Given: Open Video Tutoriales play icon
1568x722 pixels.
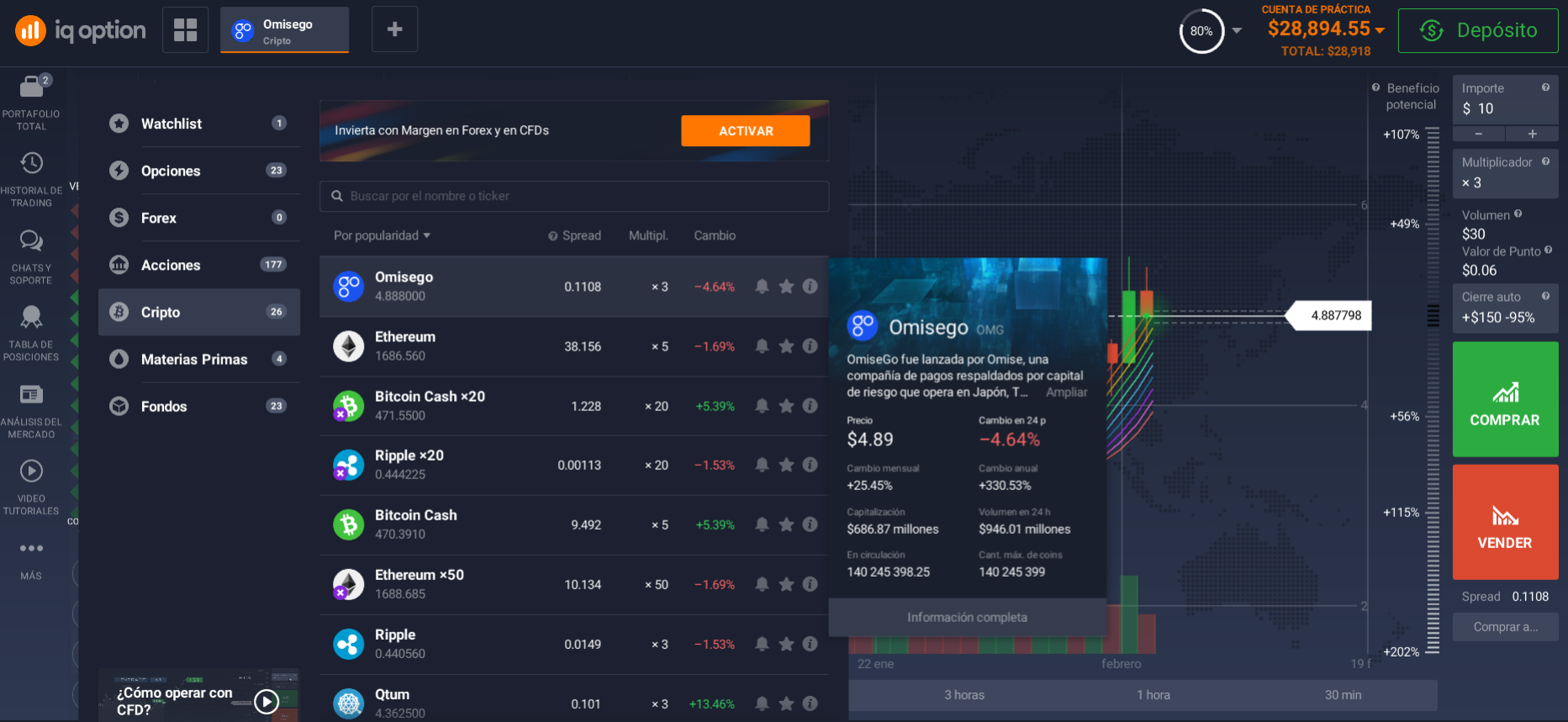Looking at the screenshot, I should click(x=31, y=471).
